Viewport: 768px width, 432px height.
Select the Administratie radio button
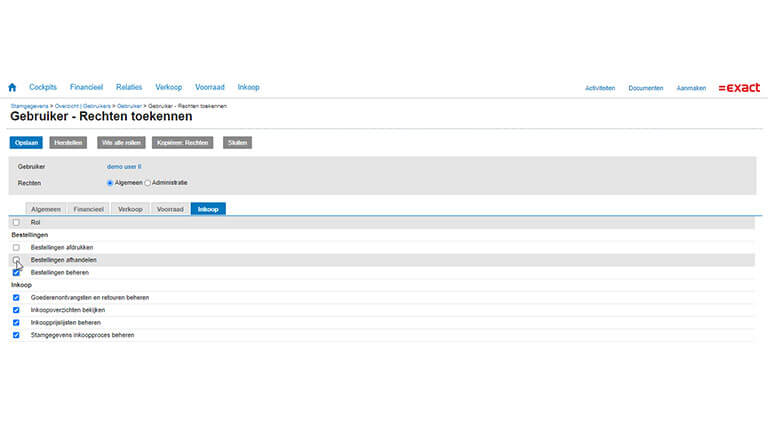pos(148,183)
